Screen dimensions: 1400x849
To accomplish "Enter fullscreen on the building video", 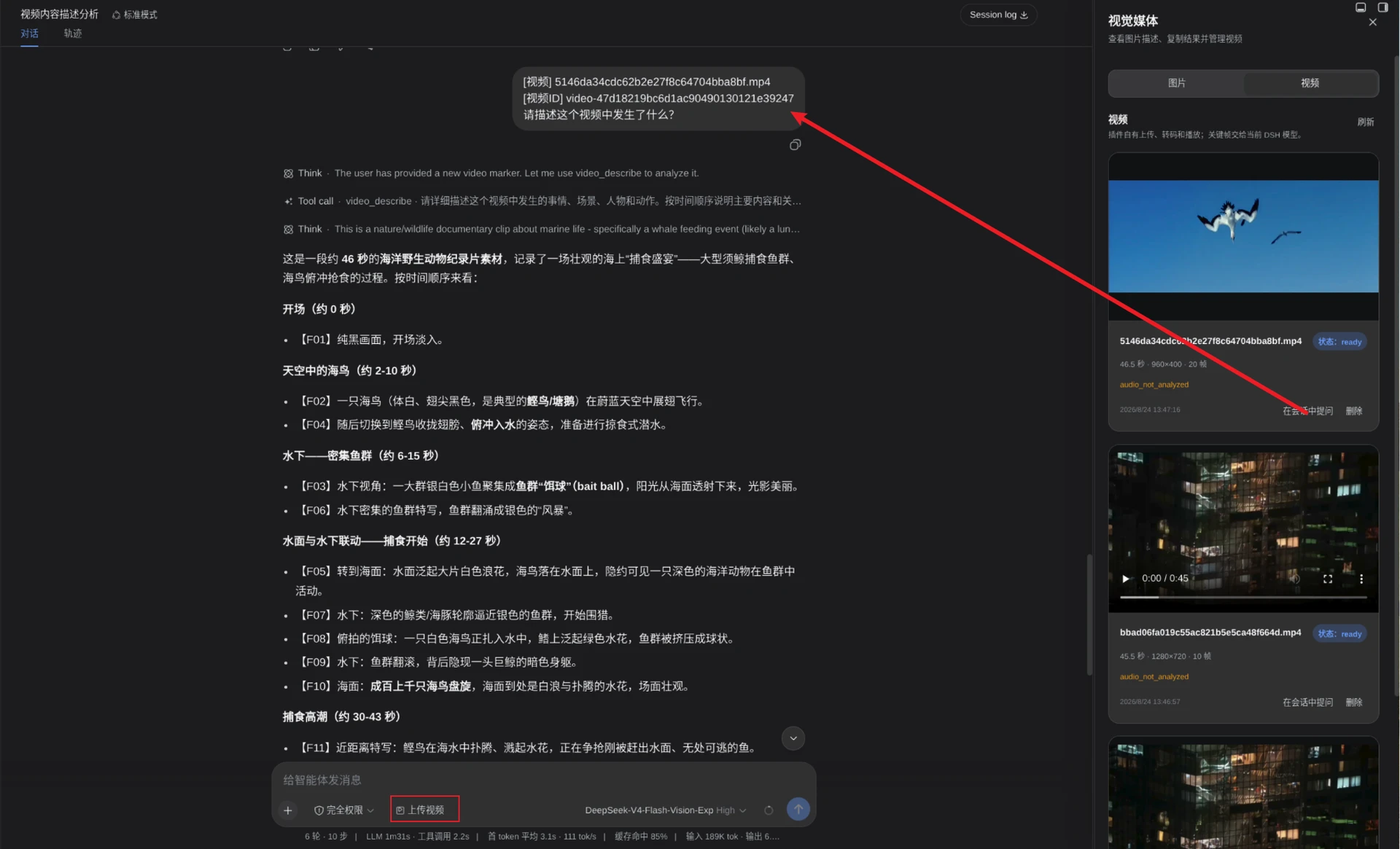I will (1327, 579).
